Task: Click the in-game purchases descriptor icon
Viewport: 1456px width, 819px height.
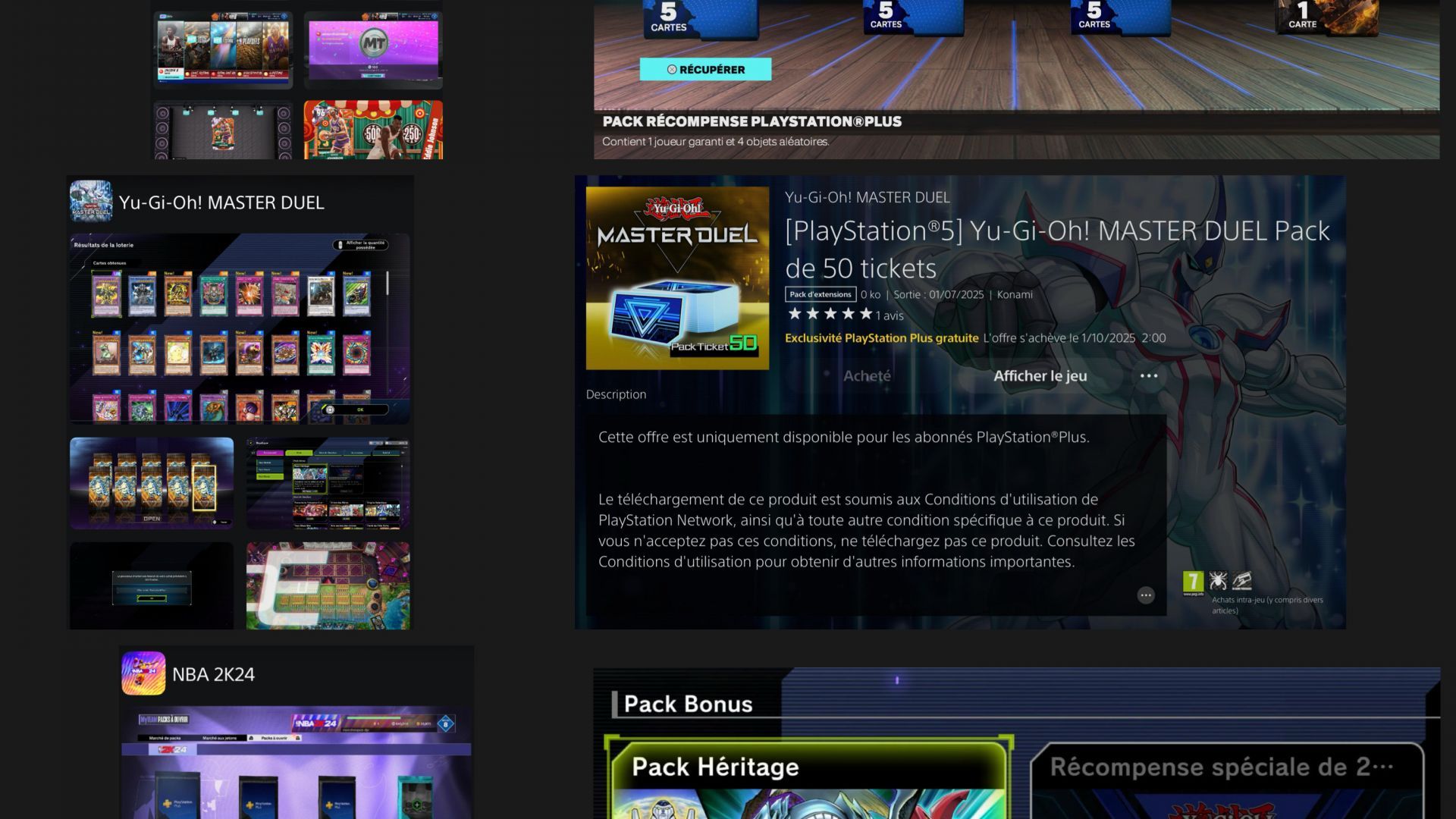Action: pyautogui.click(x=1241, y=581)
